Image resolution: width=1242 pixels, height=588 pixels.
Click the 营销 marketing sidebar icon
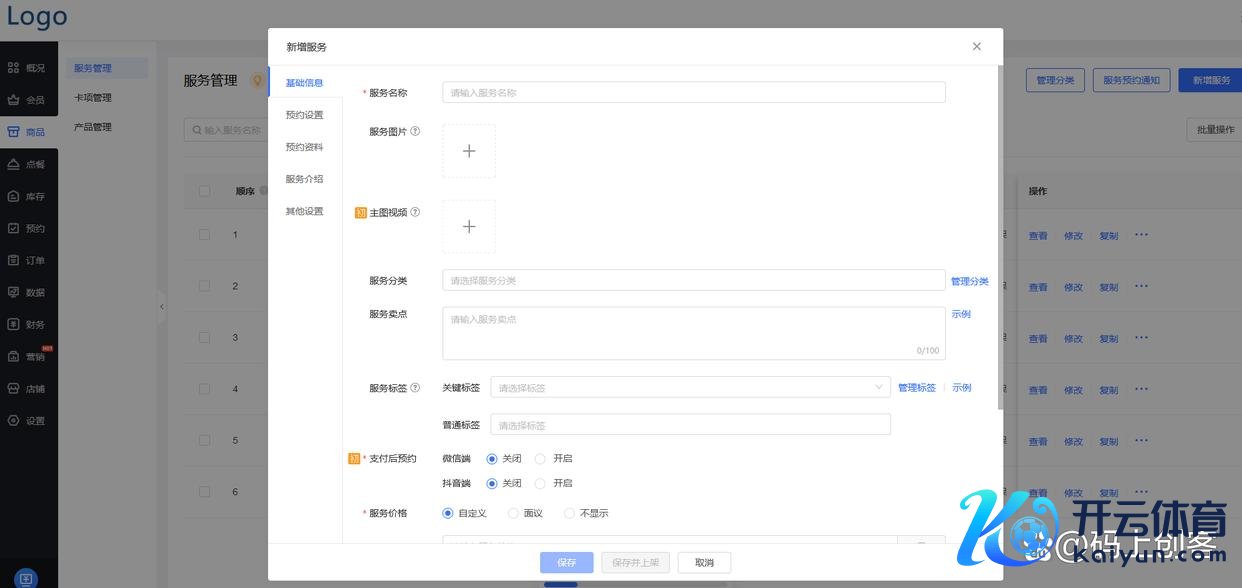(14, 357)
